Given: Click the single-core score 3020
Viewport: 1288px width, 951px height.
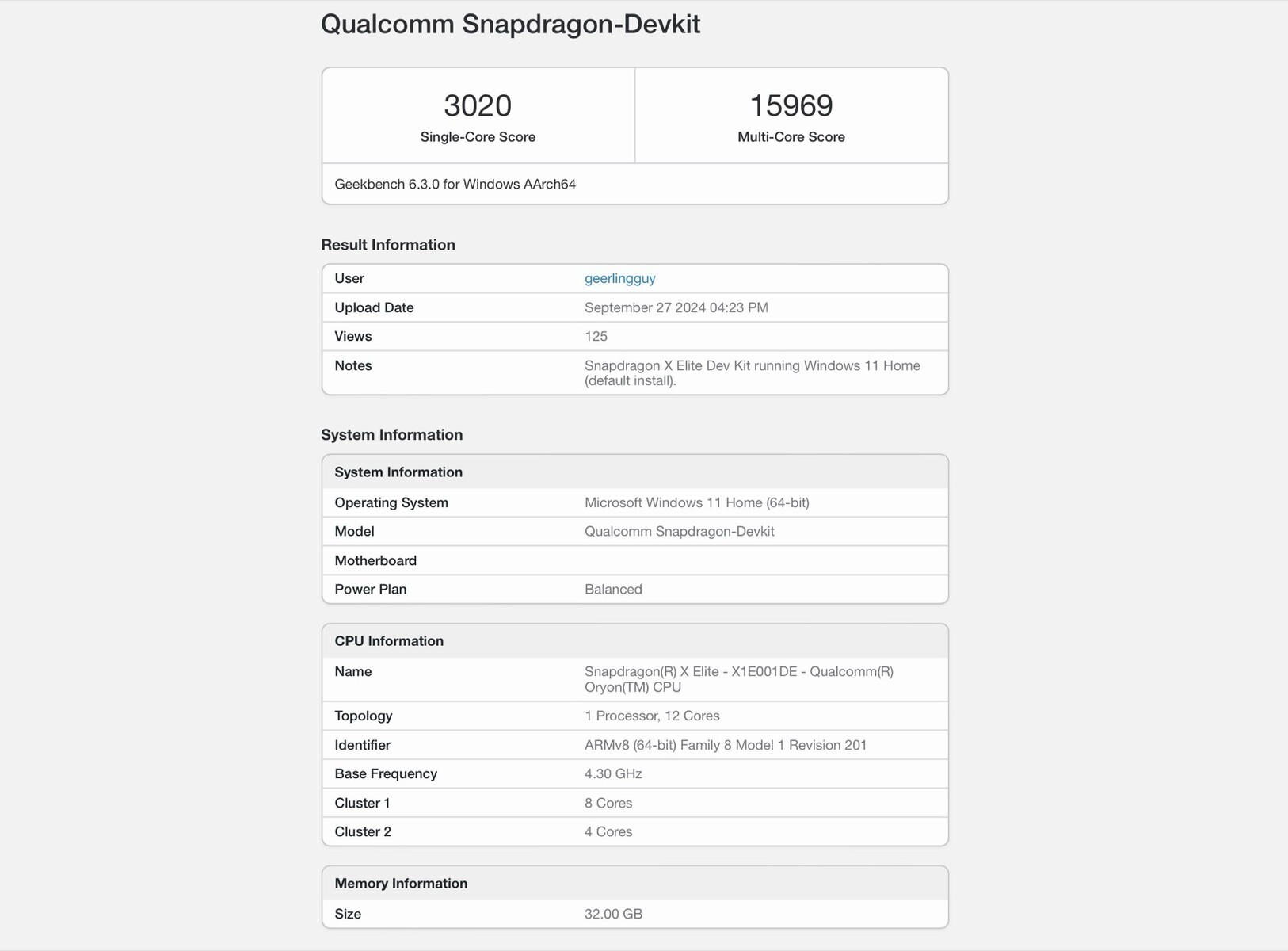Looking at the screenshot, I should (x=478, y=105).
